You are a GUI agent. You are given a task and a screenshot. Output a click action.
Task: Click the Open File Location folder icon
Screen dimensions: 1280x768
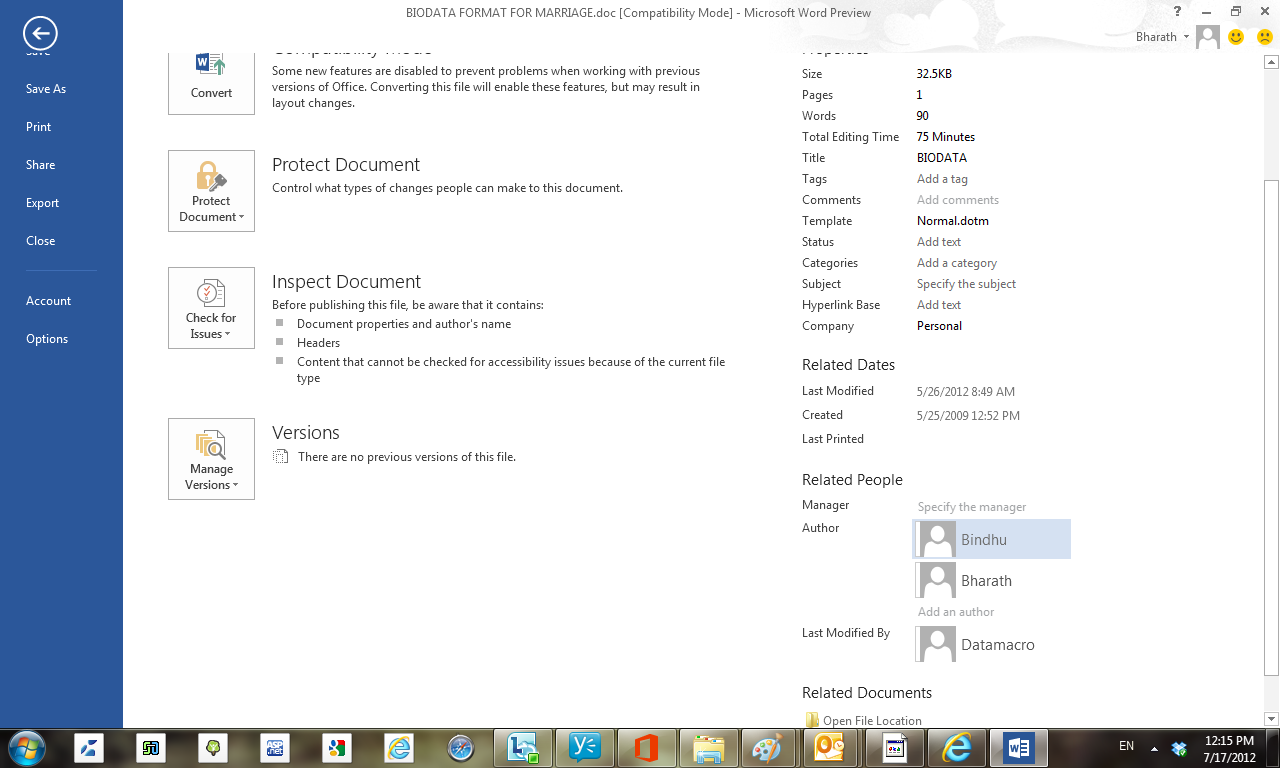(813, 719)
